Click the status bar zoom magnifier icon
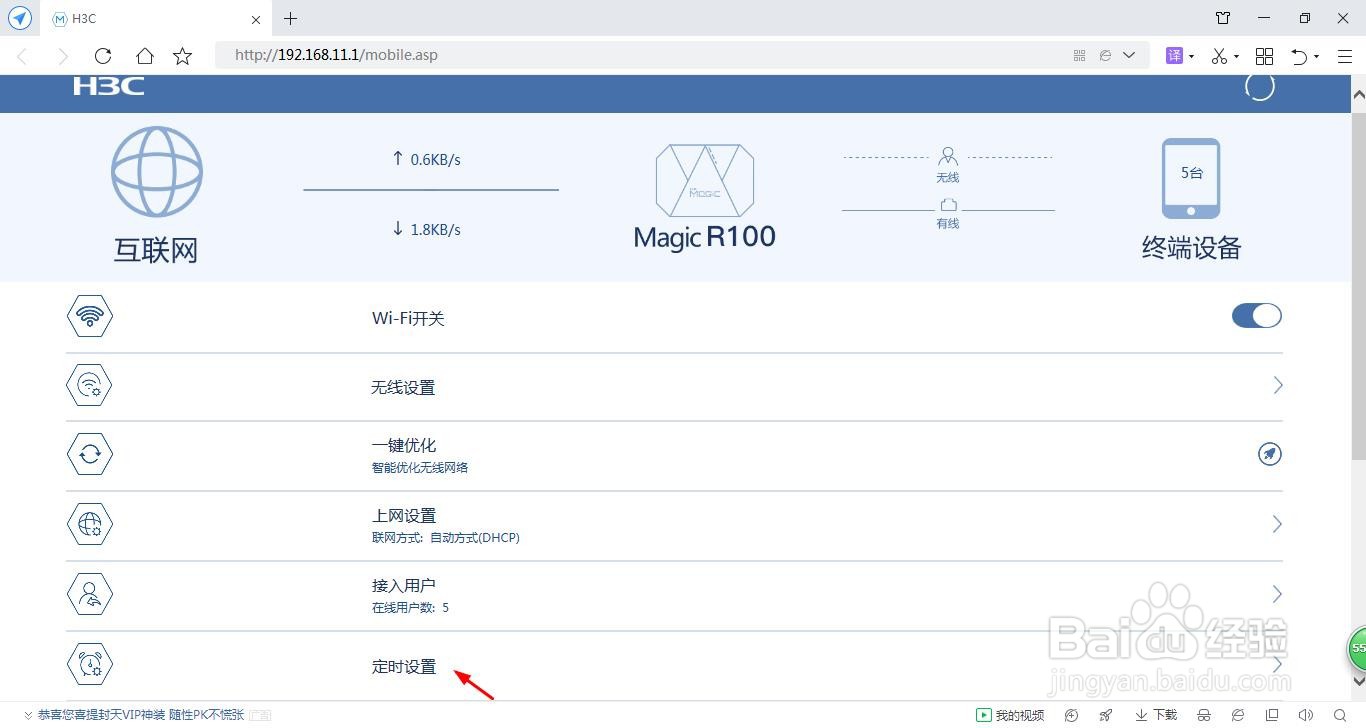The image size is (1366, 728). [x=1340, y=715]
